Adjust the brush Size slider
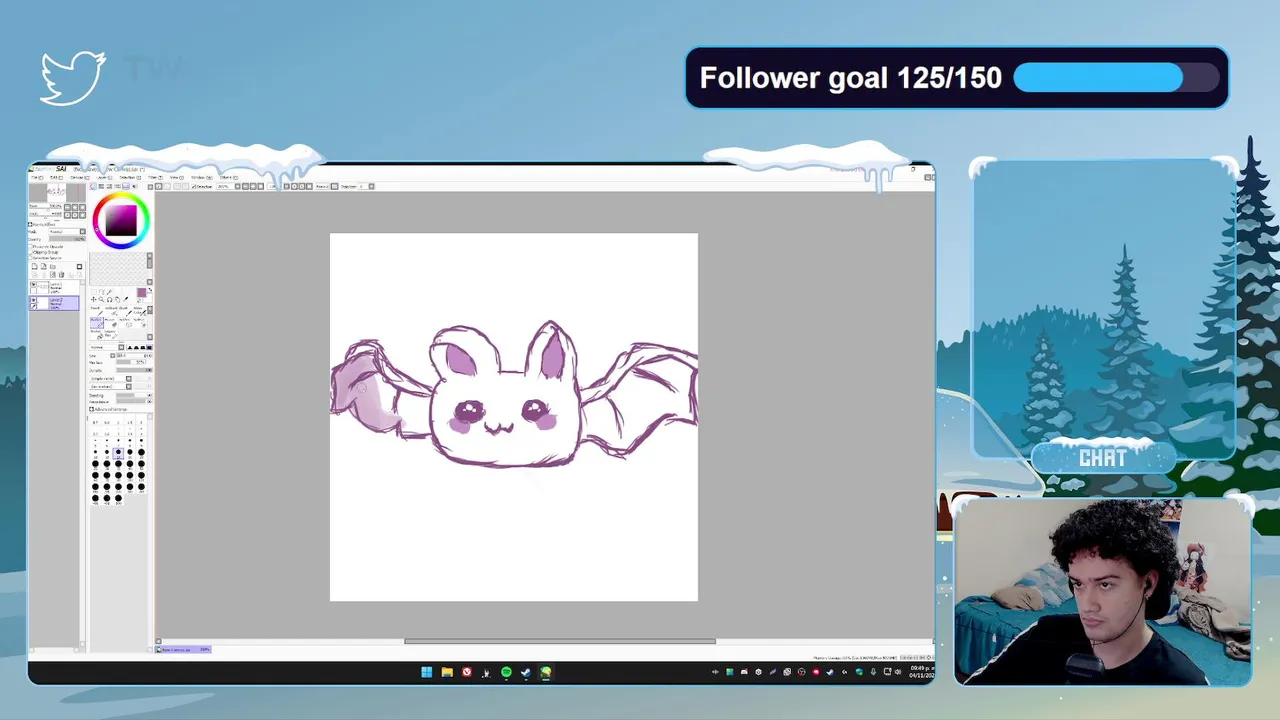1280x720 pixels. pyautogui.click(x=134, y=356)
